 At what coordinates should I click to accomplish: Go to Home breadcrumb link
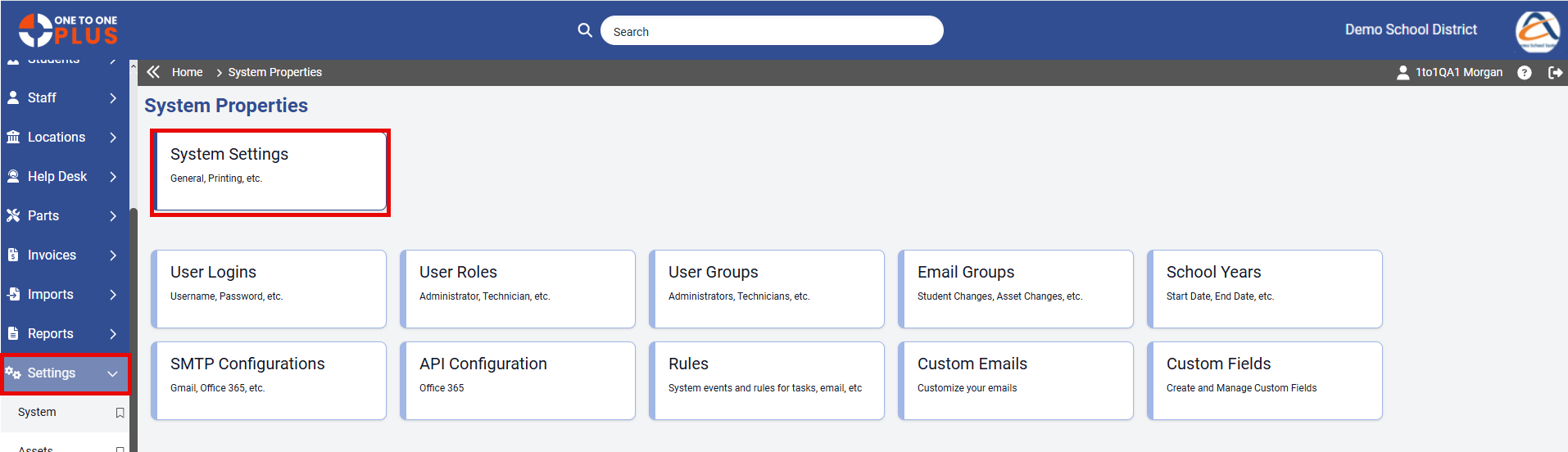[187, 72]
